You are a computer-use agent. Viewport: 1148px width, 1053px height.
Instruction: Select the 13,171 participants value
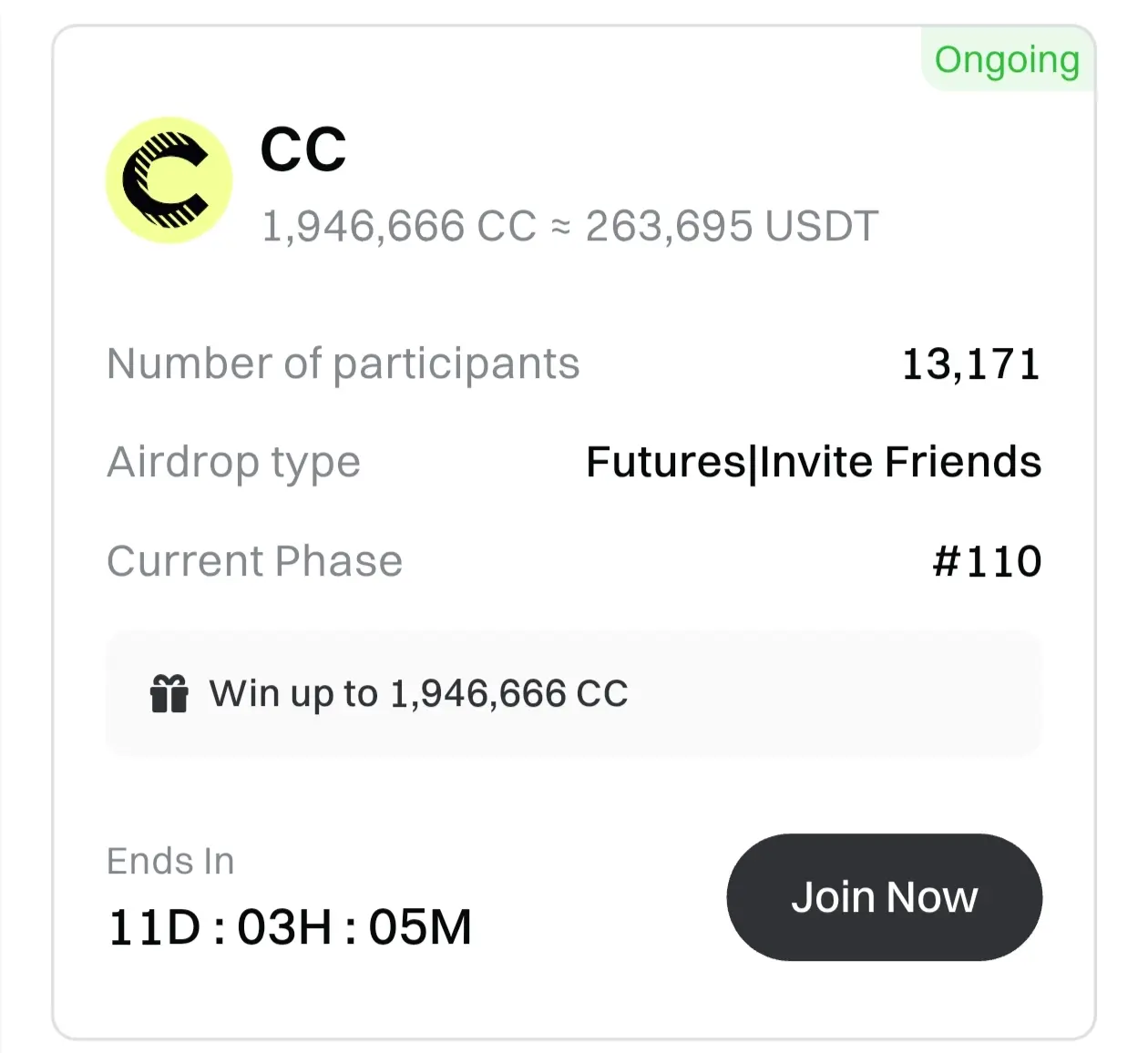point(970,364)
